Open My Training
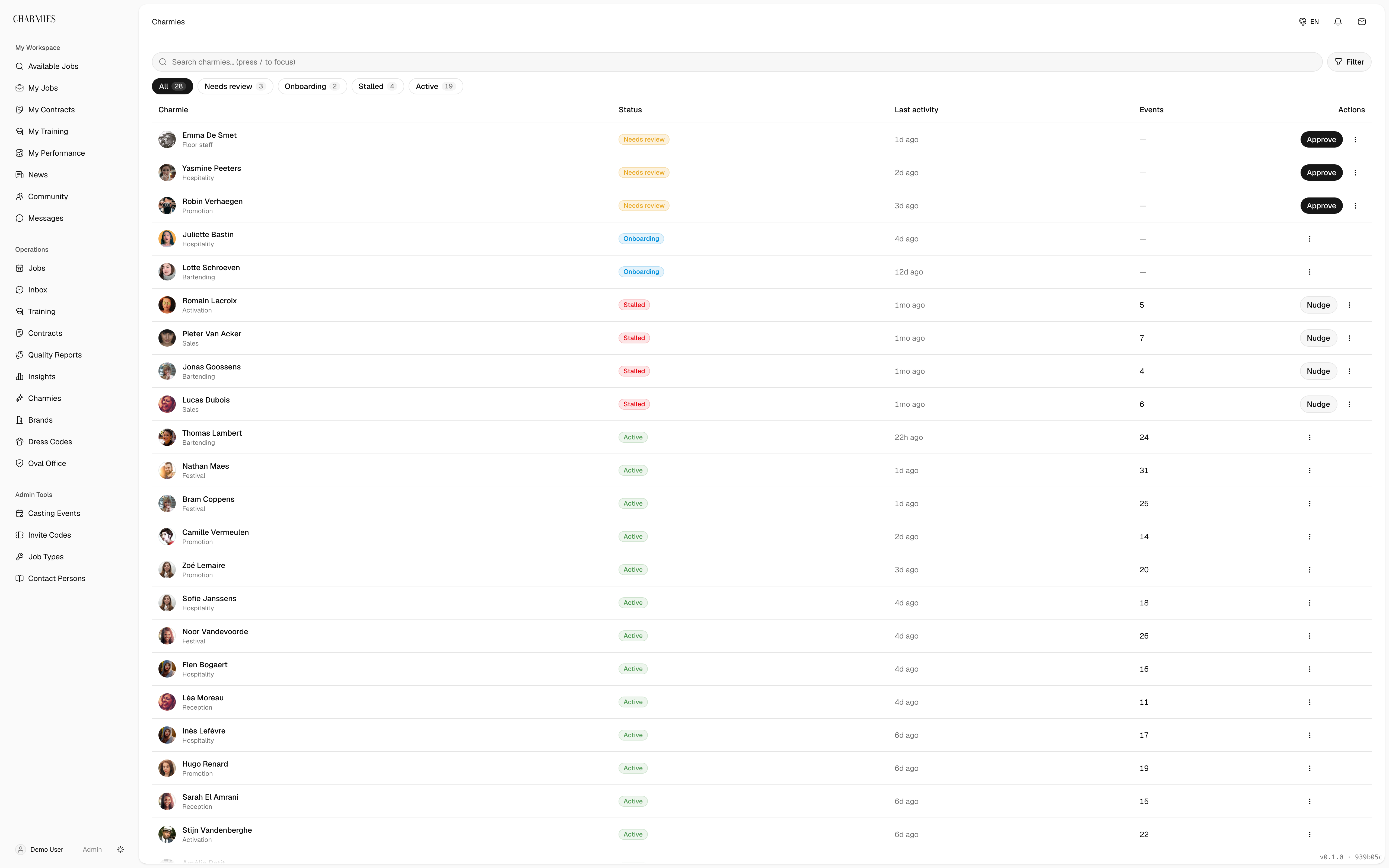This screenshot has width=1389, height=868. [x=69, y=132]
